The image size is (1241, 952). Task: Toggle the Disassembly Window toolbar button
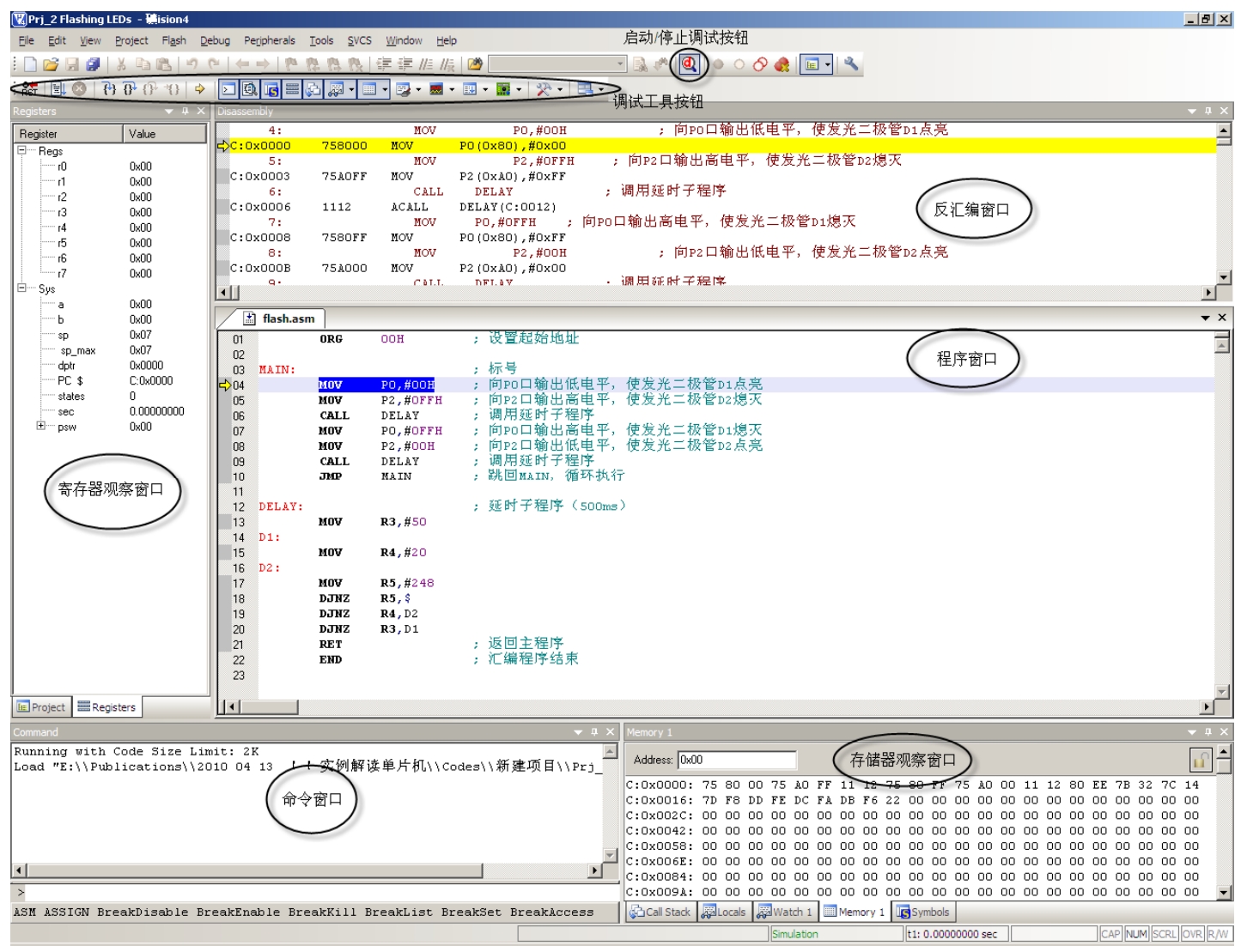click(x=249, y=88)
